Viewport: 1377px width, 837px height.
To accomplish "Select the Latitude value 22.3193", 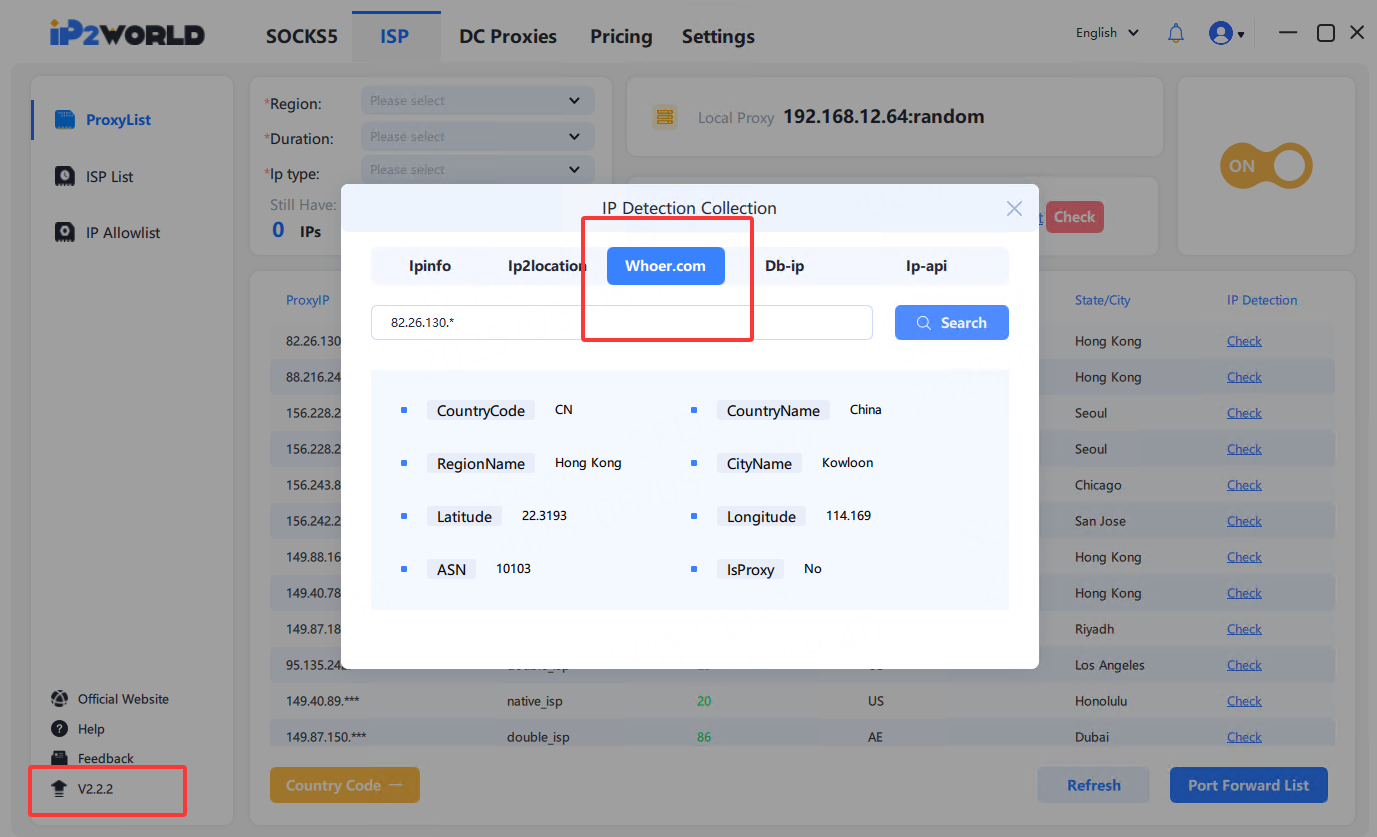I will (x=544, y=516).
